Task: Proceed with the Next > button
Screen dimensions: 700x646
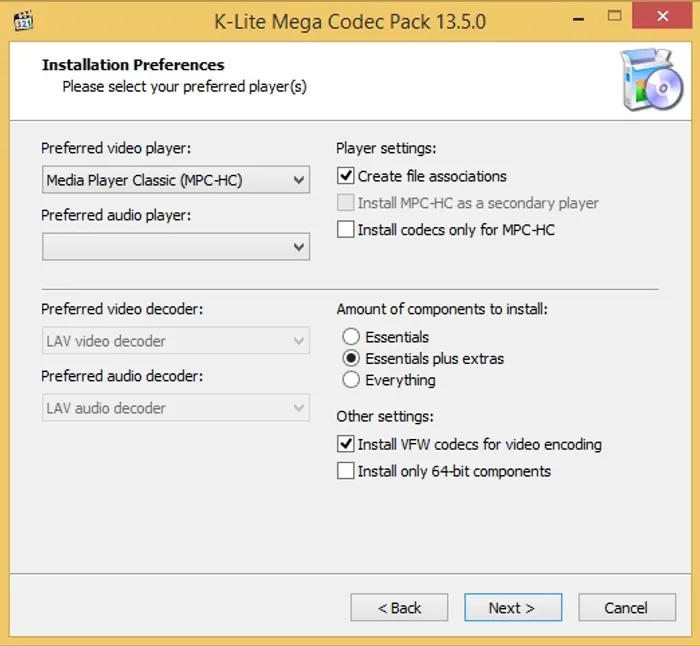Action: [513, 608]
